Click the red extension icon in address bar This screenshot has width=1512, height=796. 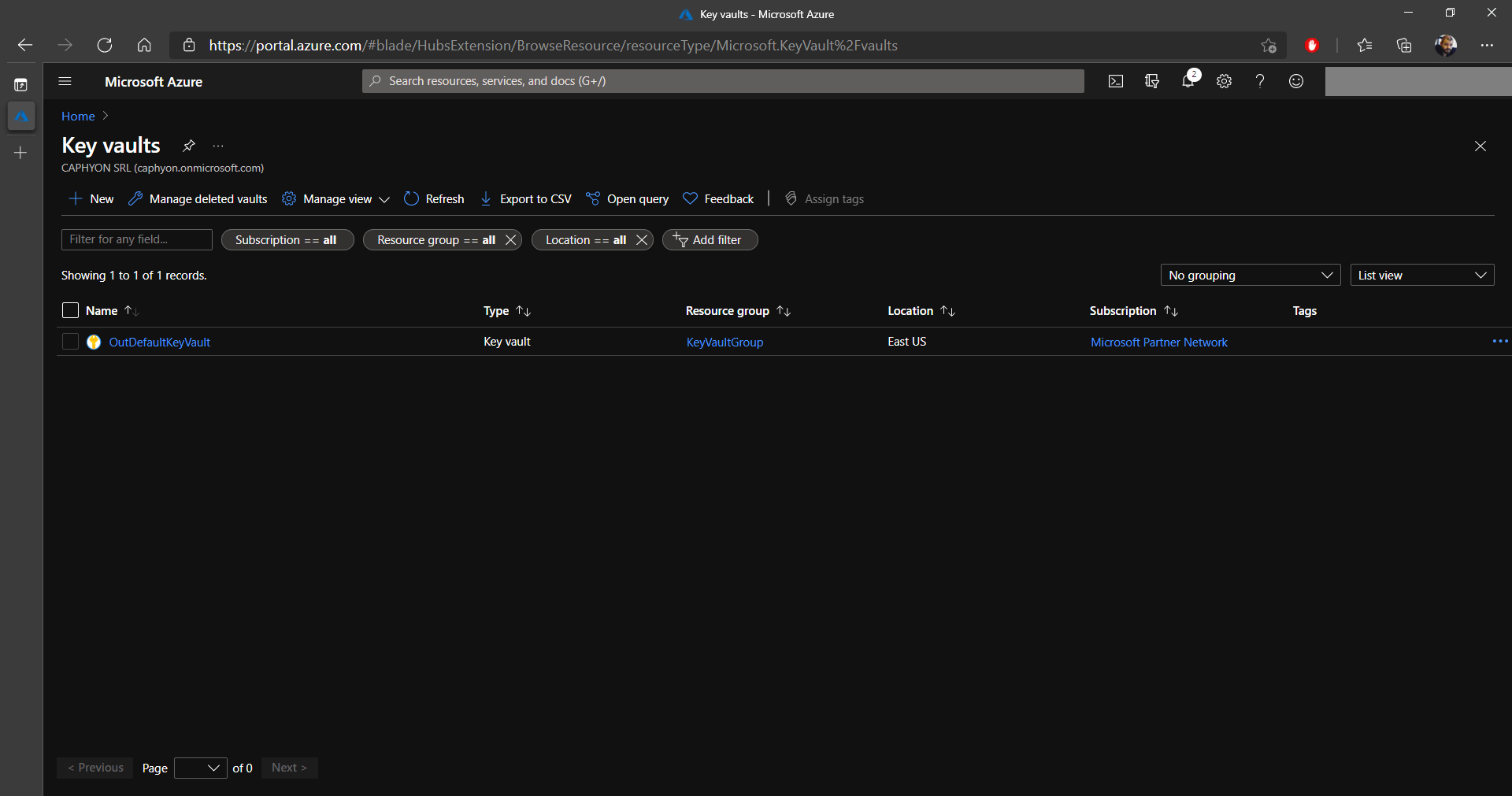click(x=1312, y=46)
